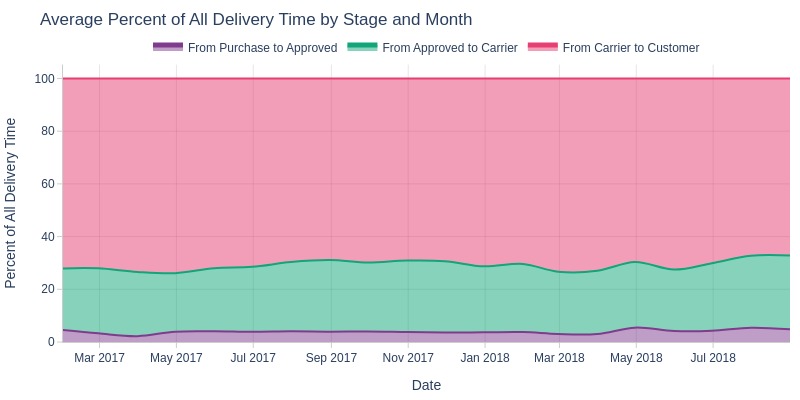Click the green legend color swatch
This screenshot has width=800, height=400.
[x=362, y=47]
